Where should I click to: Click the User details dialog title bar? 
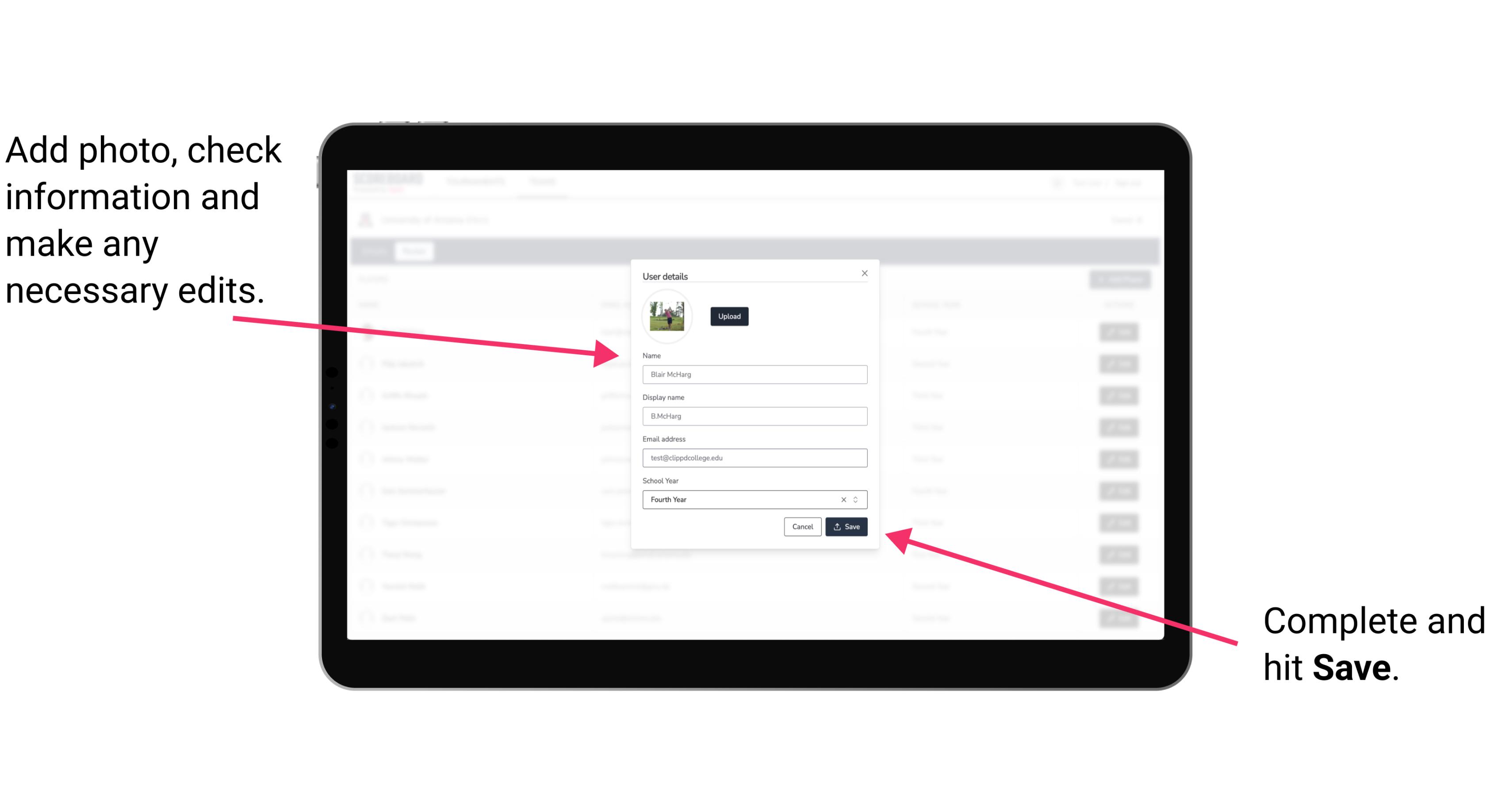coord(753,275)
